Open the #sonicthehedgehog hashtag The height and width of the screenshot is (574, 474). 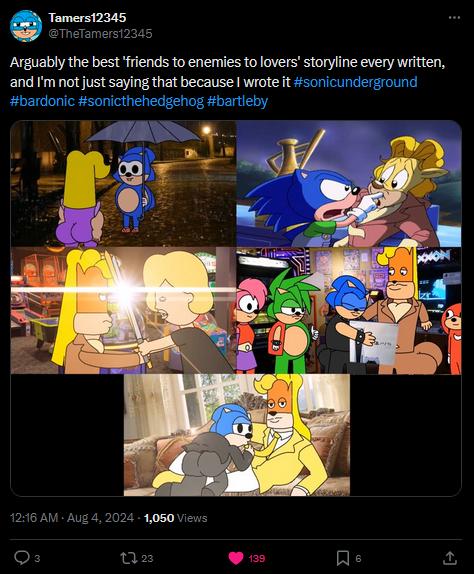coord(141,101)
